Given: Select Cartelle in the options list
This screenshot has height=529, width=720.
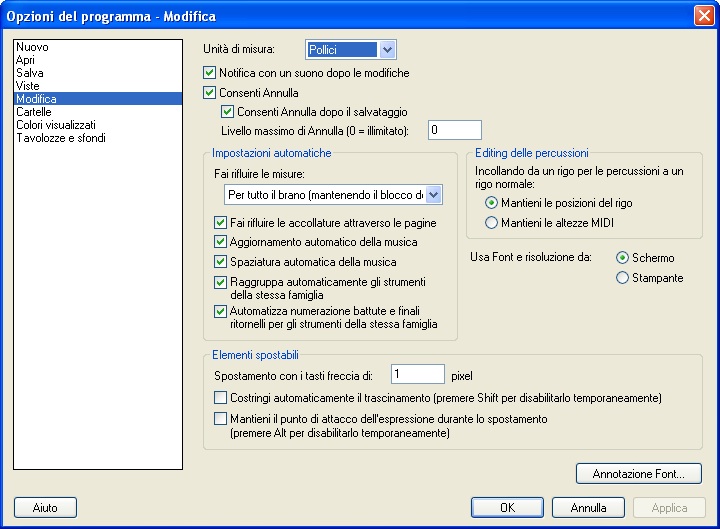Looking at the screenshot, I should [34, 112].
